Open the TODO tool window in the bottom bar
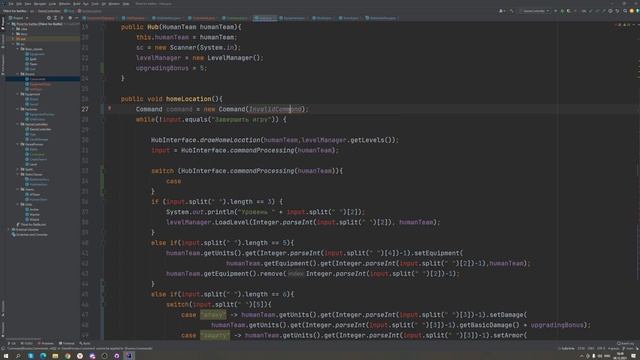 27,343
